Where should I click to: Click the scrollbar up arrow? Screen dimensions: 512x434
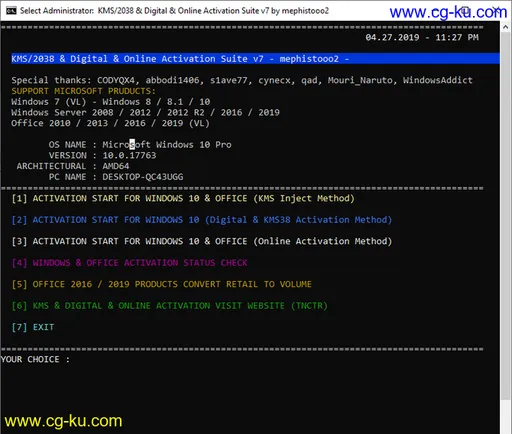coord(505,28)
